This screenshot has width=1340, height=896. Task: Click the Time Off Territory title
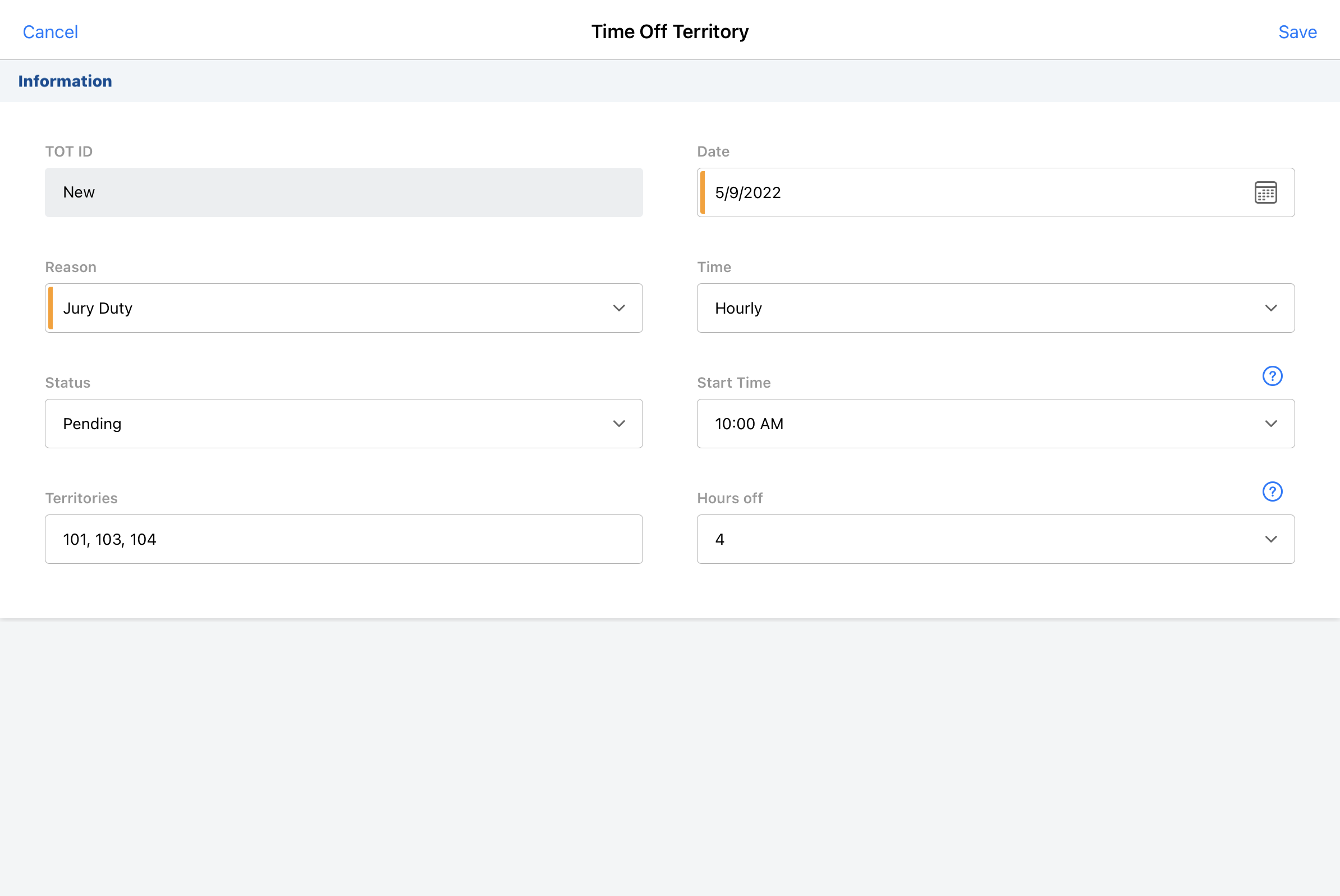point(669,32)
